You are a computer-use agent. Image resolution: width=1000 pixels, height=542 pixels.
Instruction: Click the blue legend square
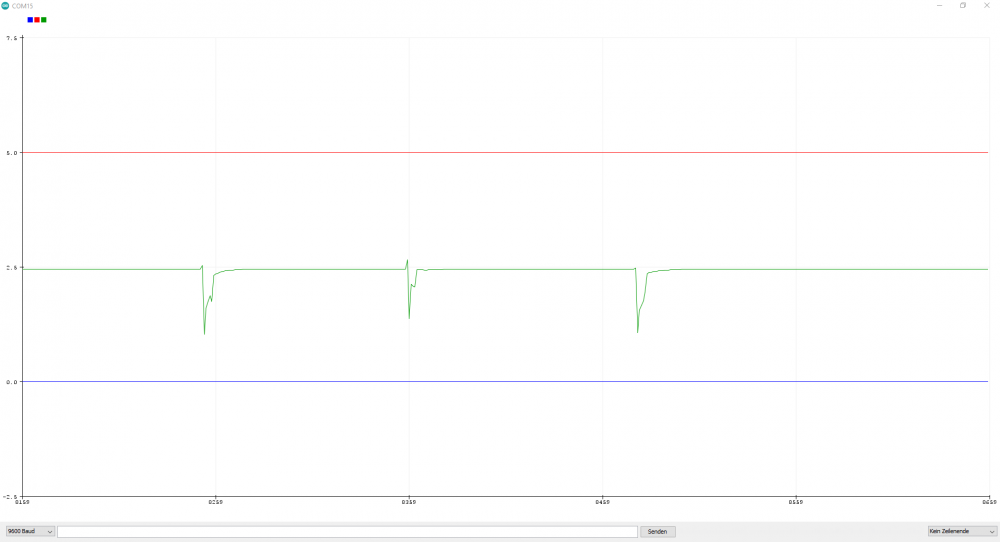click(30, 19)
